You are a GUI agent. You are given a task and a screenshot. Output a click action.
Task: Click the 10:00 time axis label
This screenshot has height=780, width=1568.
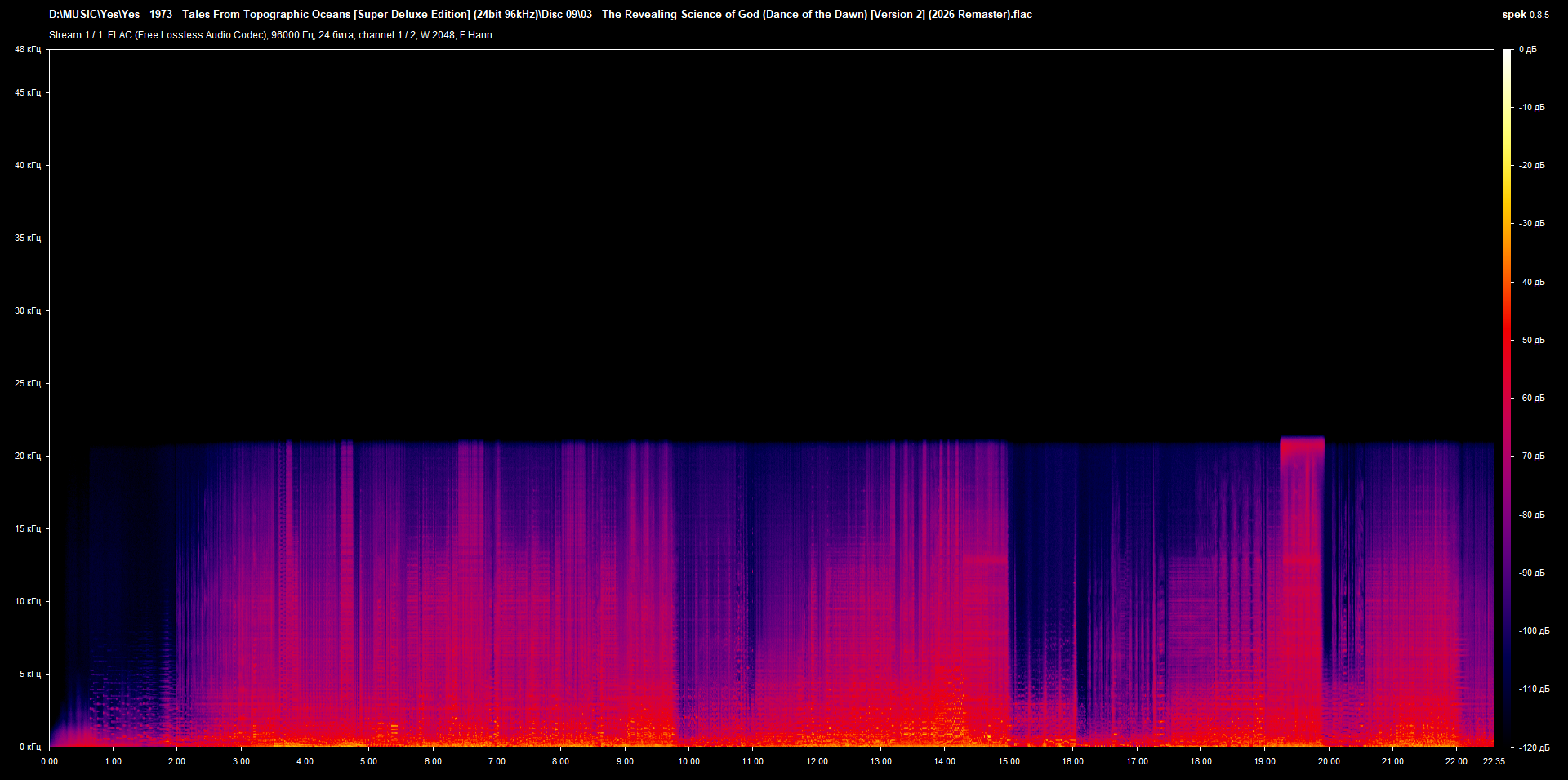click(x=689, y=762)
